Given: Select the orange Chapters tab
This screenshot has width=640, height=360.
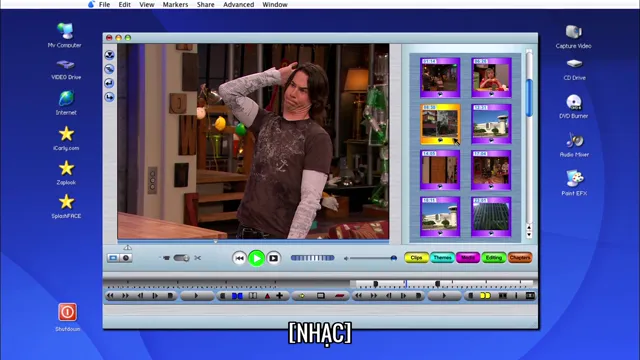Looking at the screenshot, I should (520, 258).
